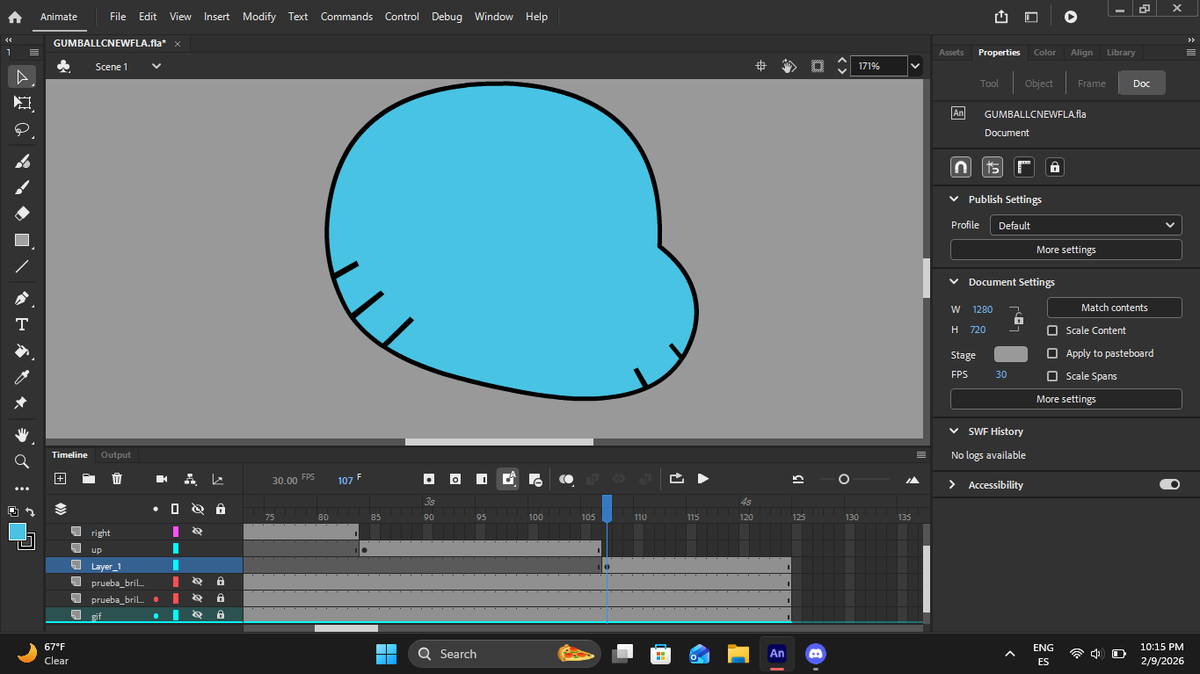Viewport: 1200px width, 674px height.
Task: Open the Commands menu
Action: point(347,16)
